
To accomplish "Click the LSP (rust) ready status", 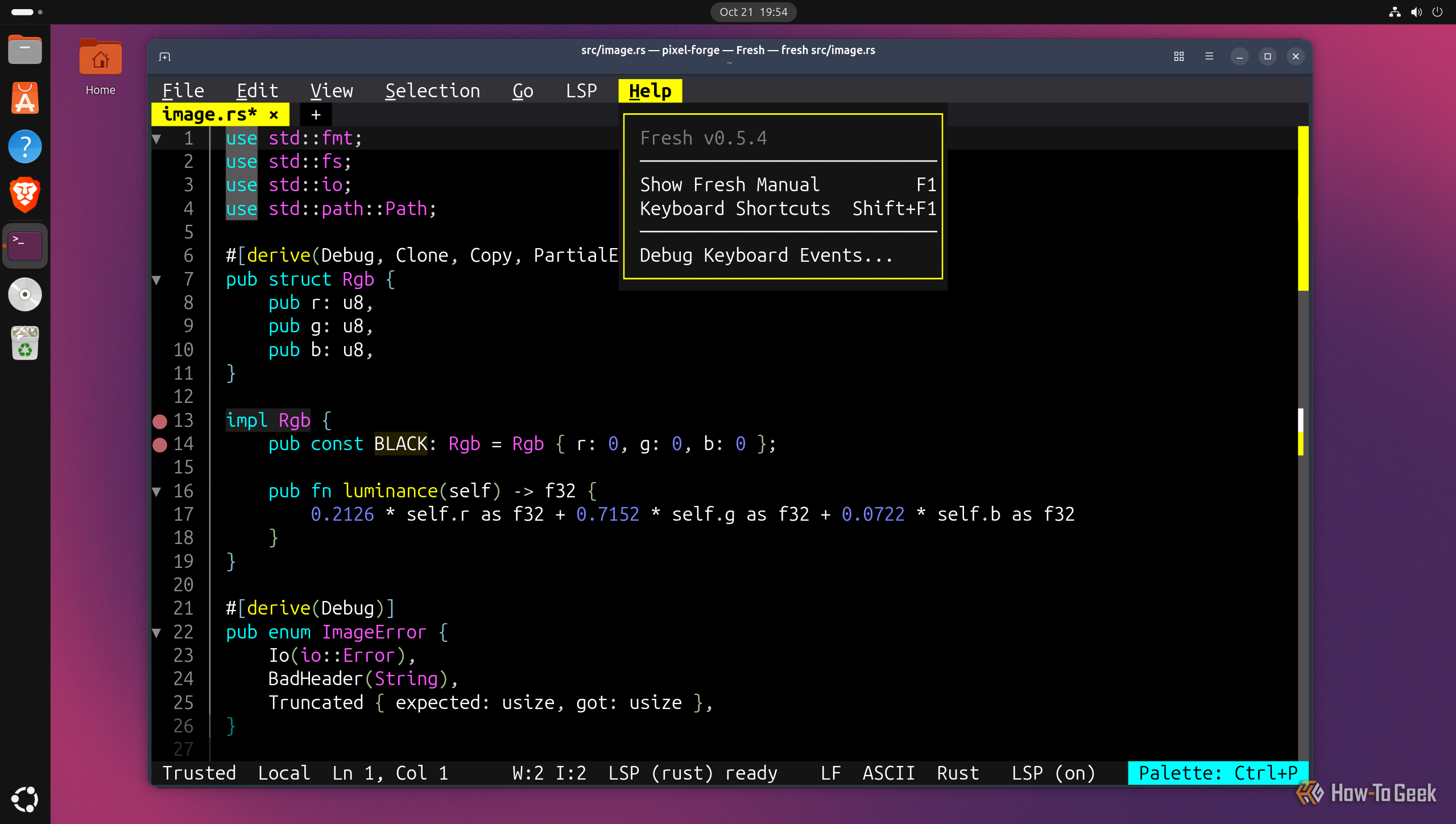I will (692, 773).
